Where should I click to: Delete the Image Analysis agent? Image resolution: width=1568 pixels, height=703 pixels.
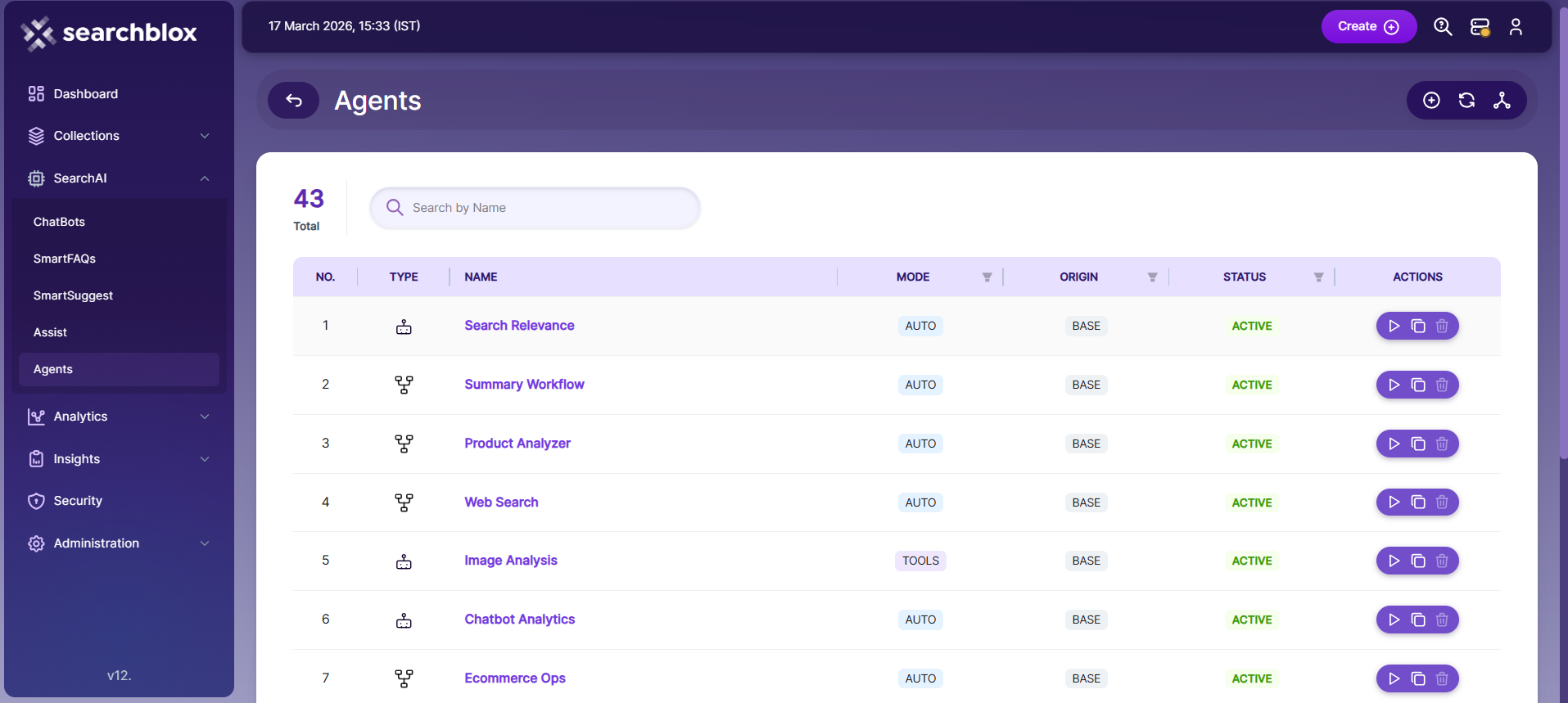click(x=1442, y=561)
